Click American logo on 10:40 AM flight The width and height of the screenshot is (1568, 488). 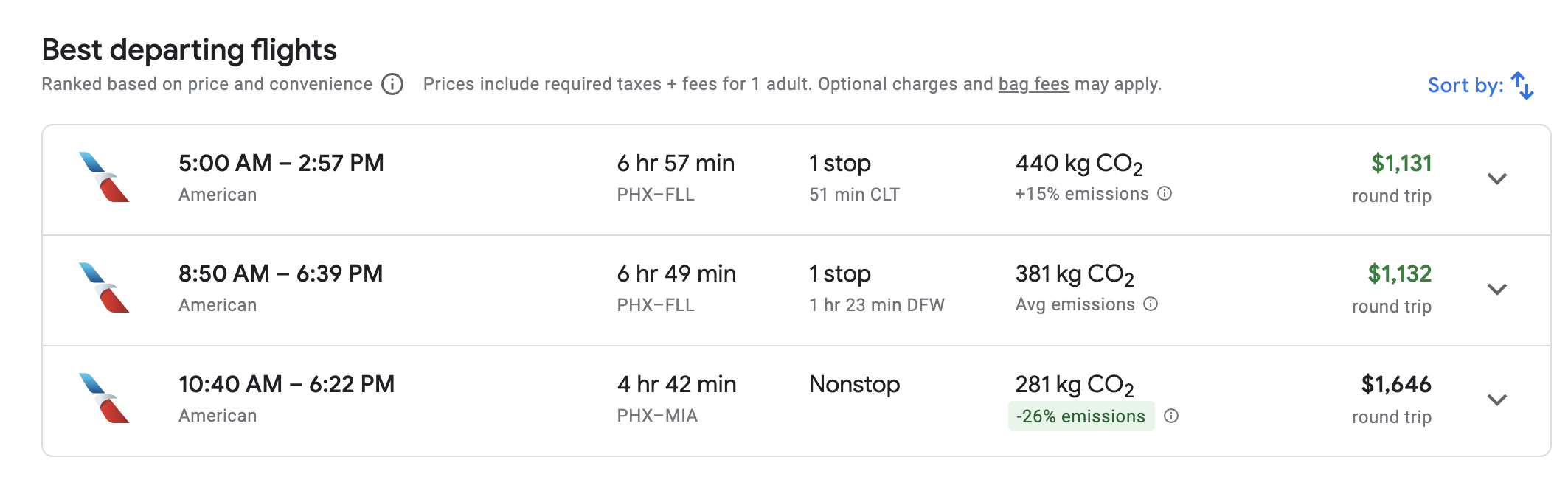tap(104, 399)
